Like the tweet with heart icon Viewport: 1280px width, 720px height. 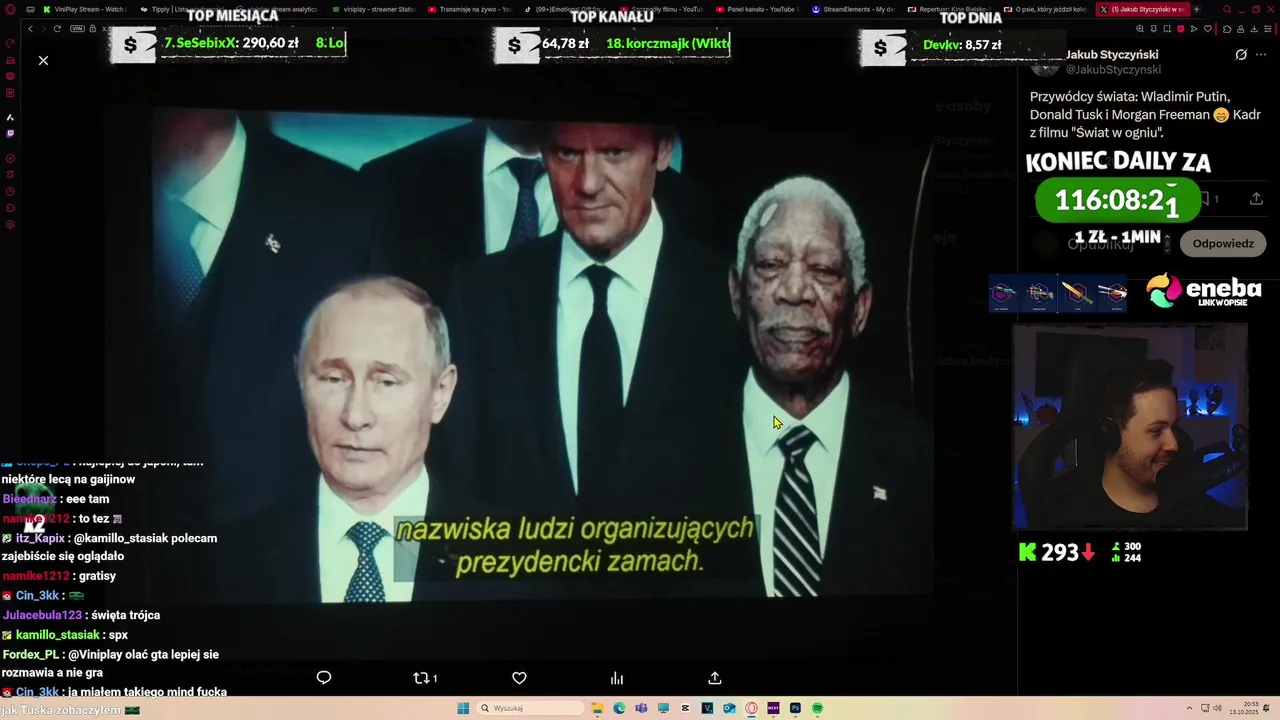pos(519,678)
